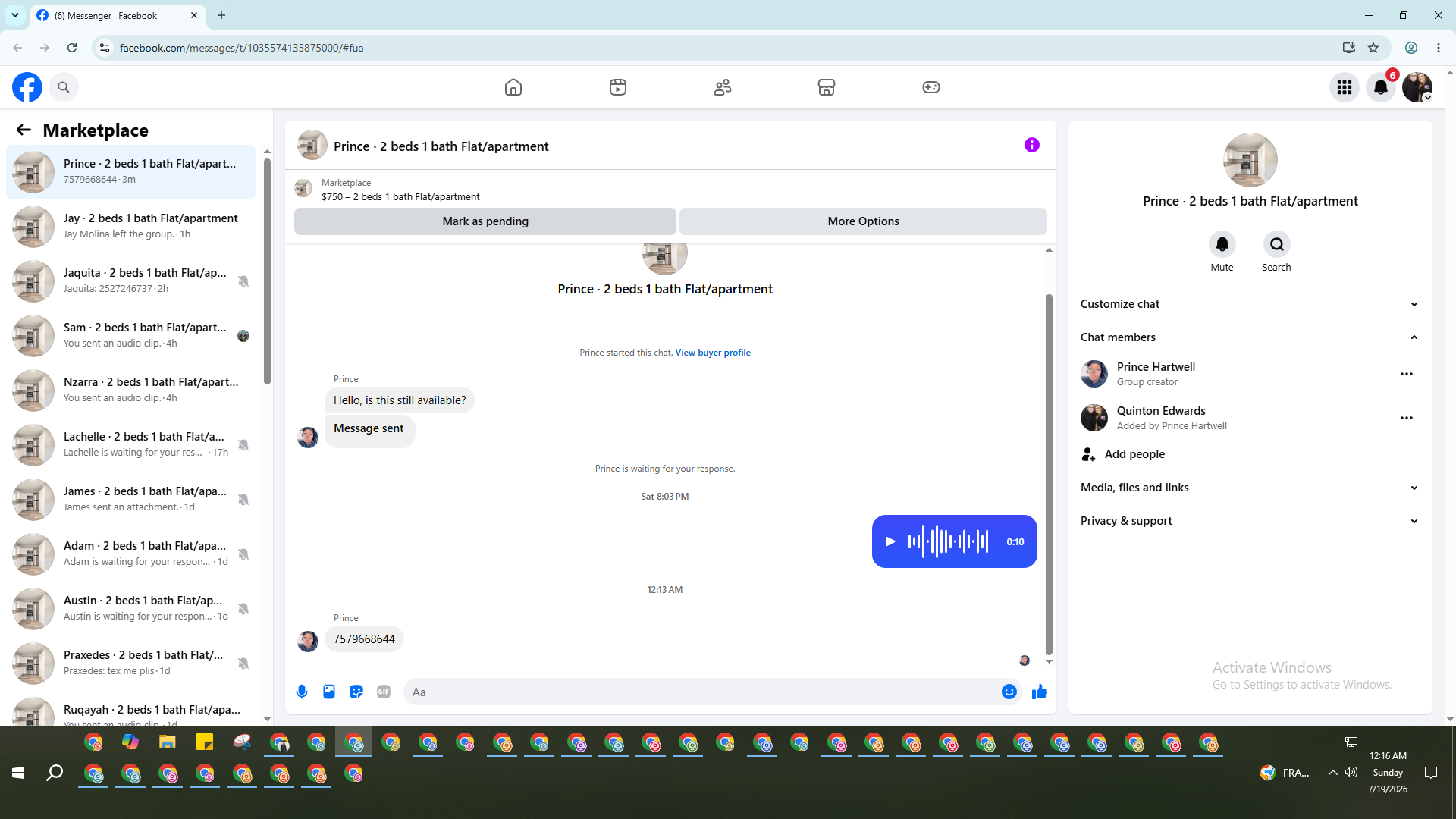1456x819 pixels.
Task: Search in conversation
Action: [1277, 244]
